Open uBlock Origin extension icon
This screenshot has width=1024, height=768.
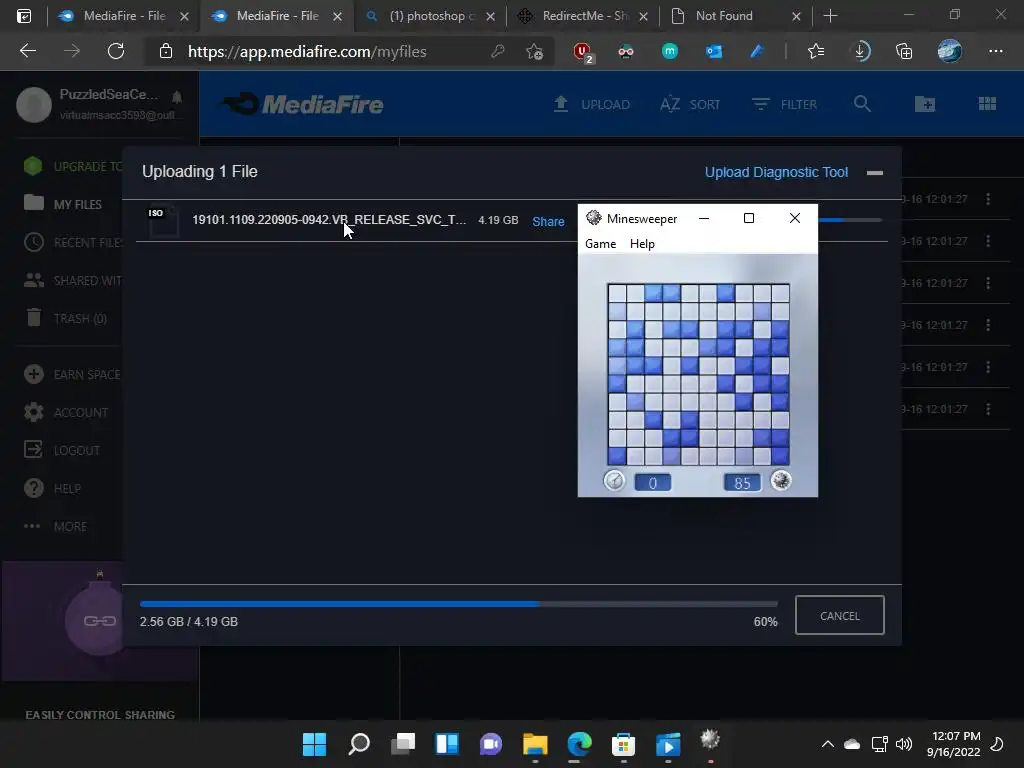[582, 52]
